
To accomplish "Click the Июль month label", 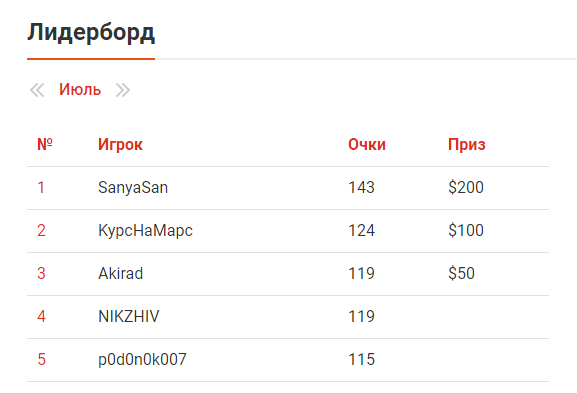I will [x=80, y=89].
